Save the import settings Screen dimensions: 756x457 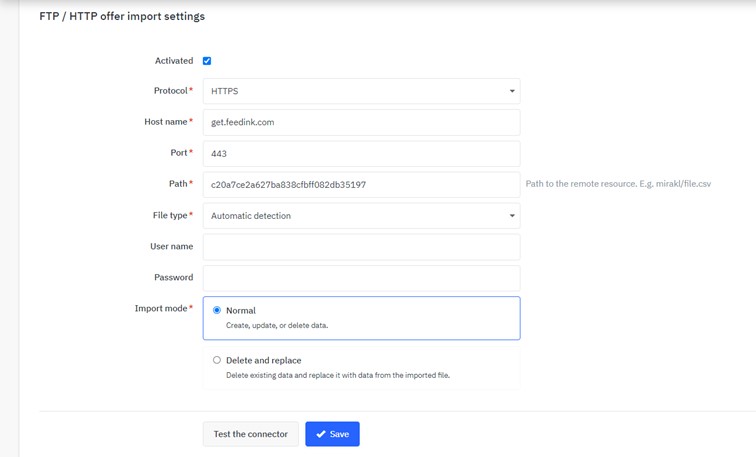tap(332, 434)
